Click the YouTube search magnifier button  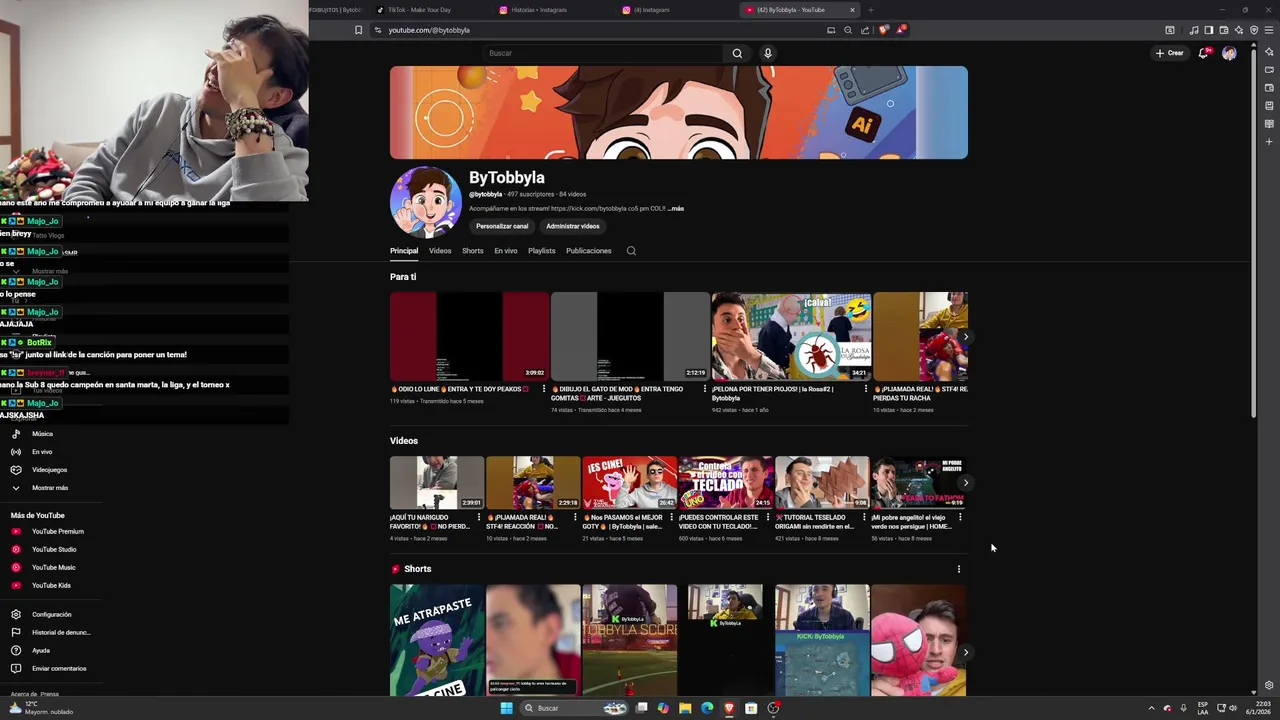click(737, 53)
